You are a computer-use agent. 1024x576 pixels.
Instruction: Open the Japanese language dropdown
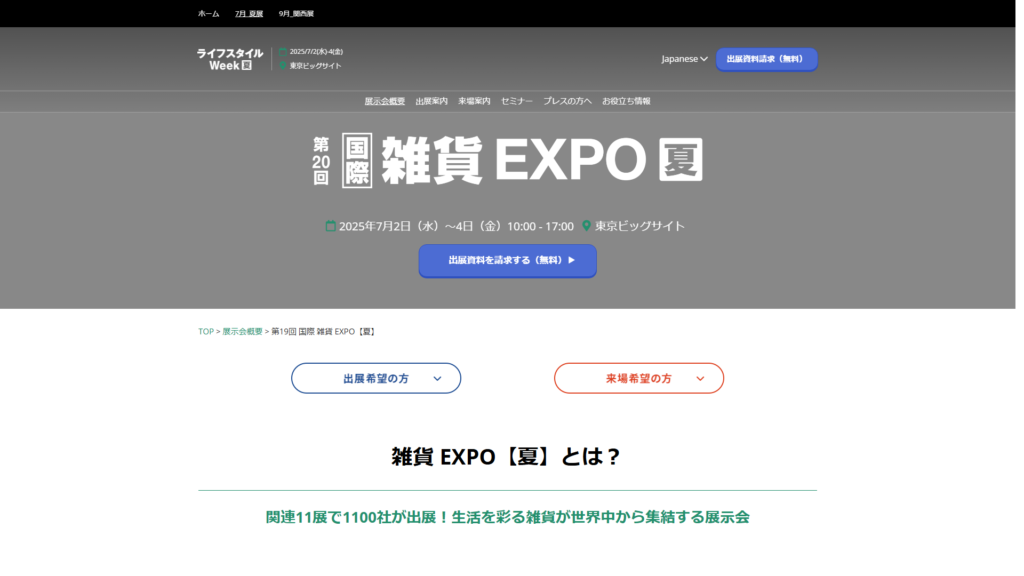point(684,59)
